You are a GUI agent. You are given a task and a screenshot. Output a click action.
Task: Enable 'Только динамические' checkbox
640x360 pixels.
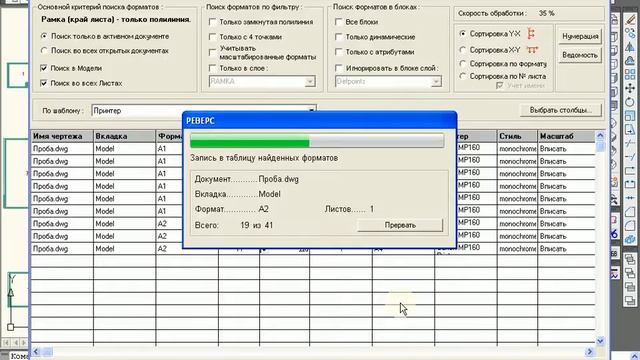point(338,37)
